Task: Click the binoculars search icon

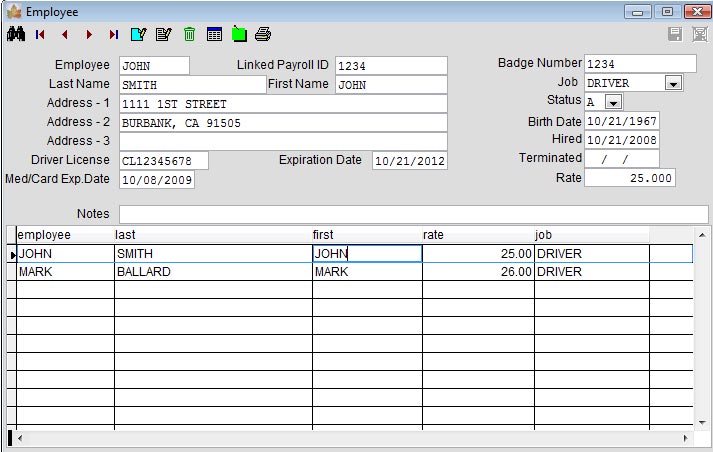Action: 15,35
